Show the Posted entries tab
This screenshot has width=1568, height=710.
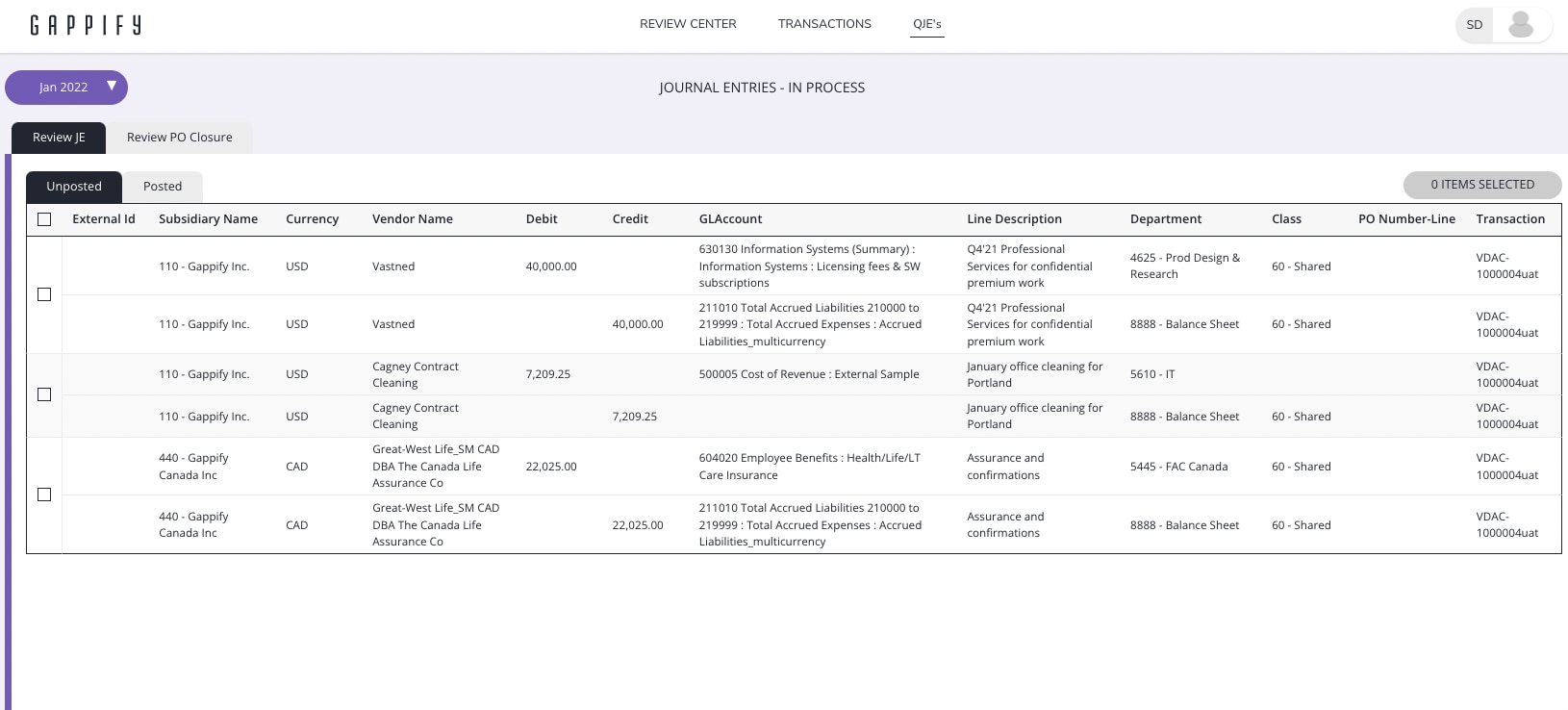[163, 187]
